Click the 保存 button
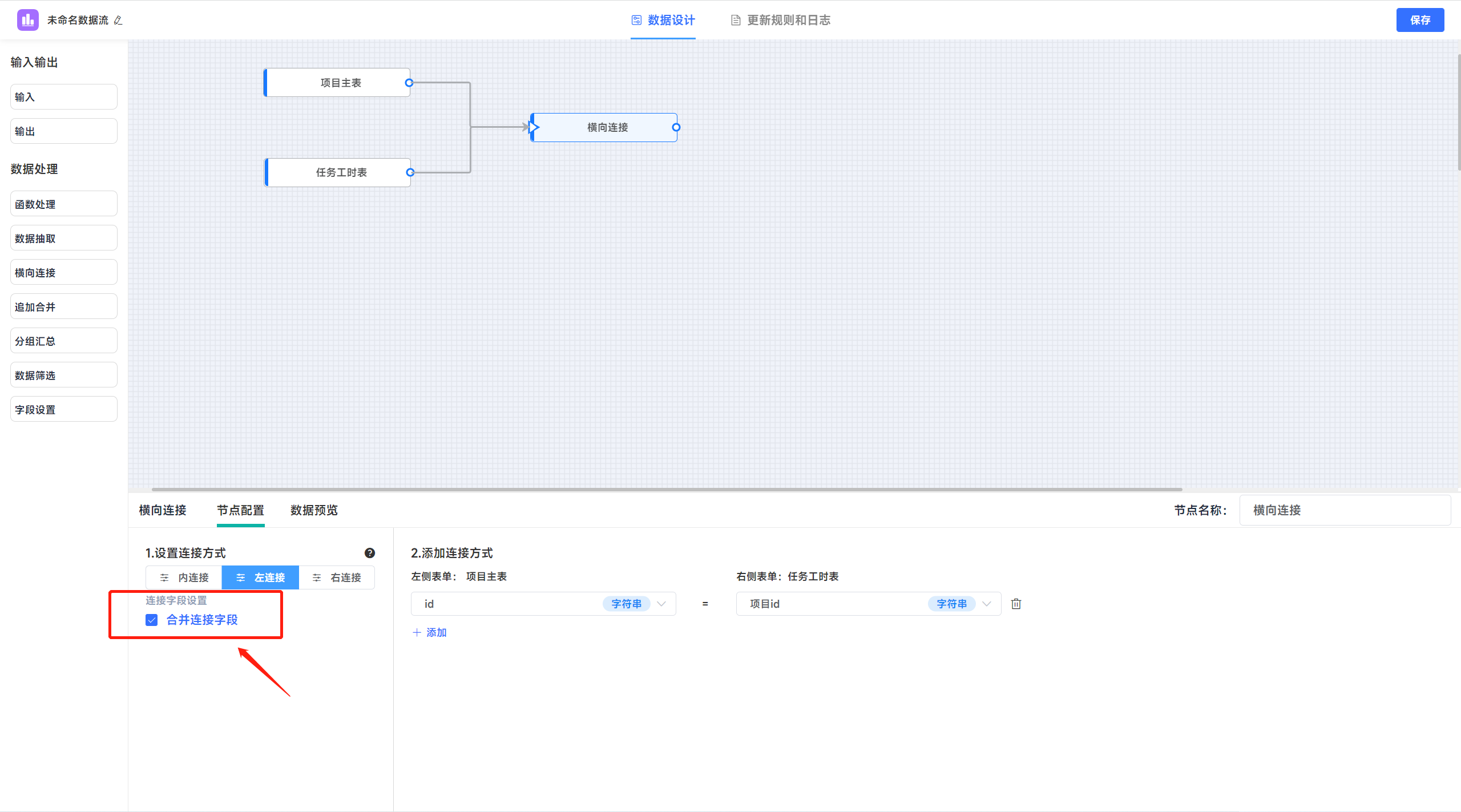This screenshot has width=1461, height=812. (x=1420, y=20)
